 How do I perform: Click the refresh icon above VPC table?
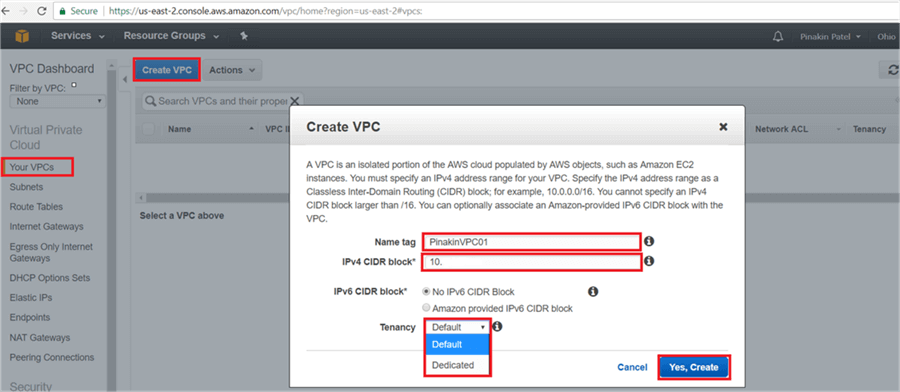point(892,69)
